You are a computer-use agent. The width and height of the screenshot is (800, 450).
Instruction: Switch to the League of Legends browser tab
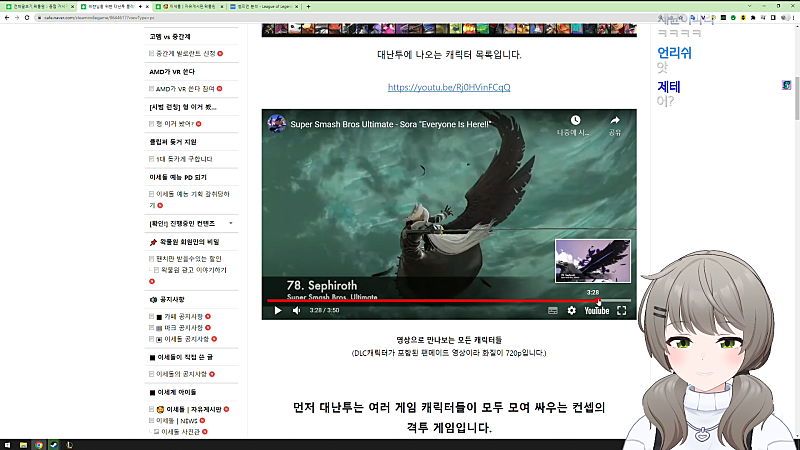coord(266,6)
